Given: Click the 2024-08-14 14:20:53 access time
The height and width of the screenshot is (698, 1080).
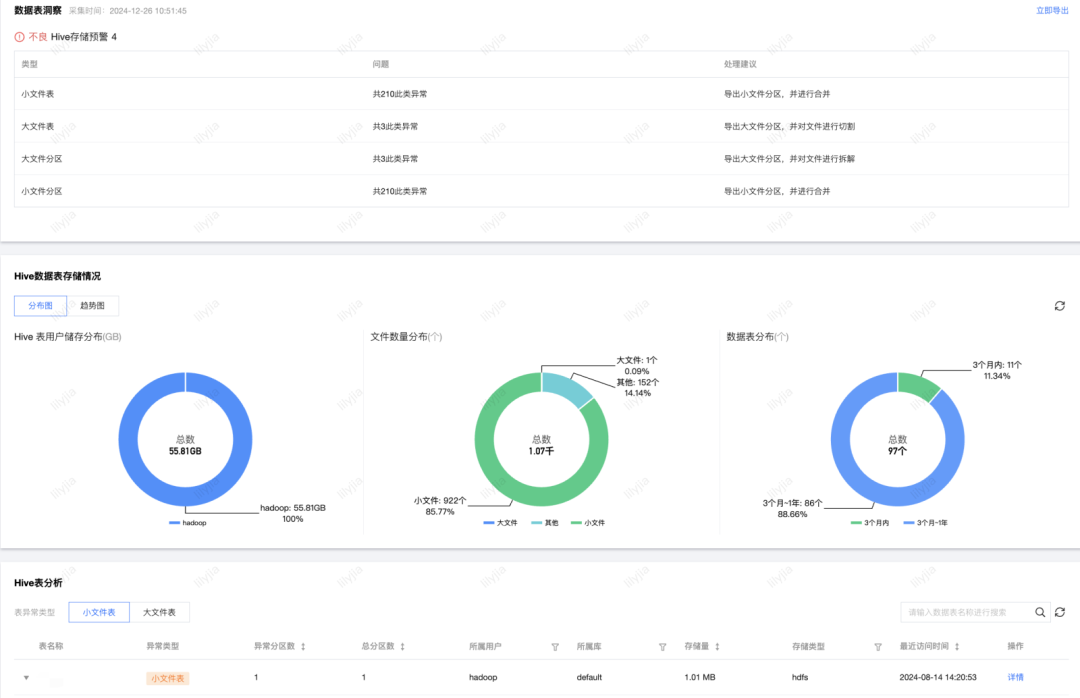Looking at the screenshot, I should pos(938,677).
